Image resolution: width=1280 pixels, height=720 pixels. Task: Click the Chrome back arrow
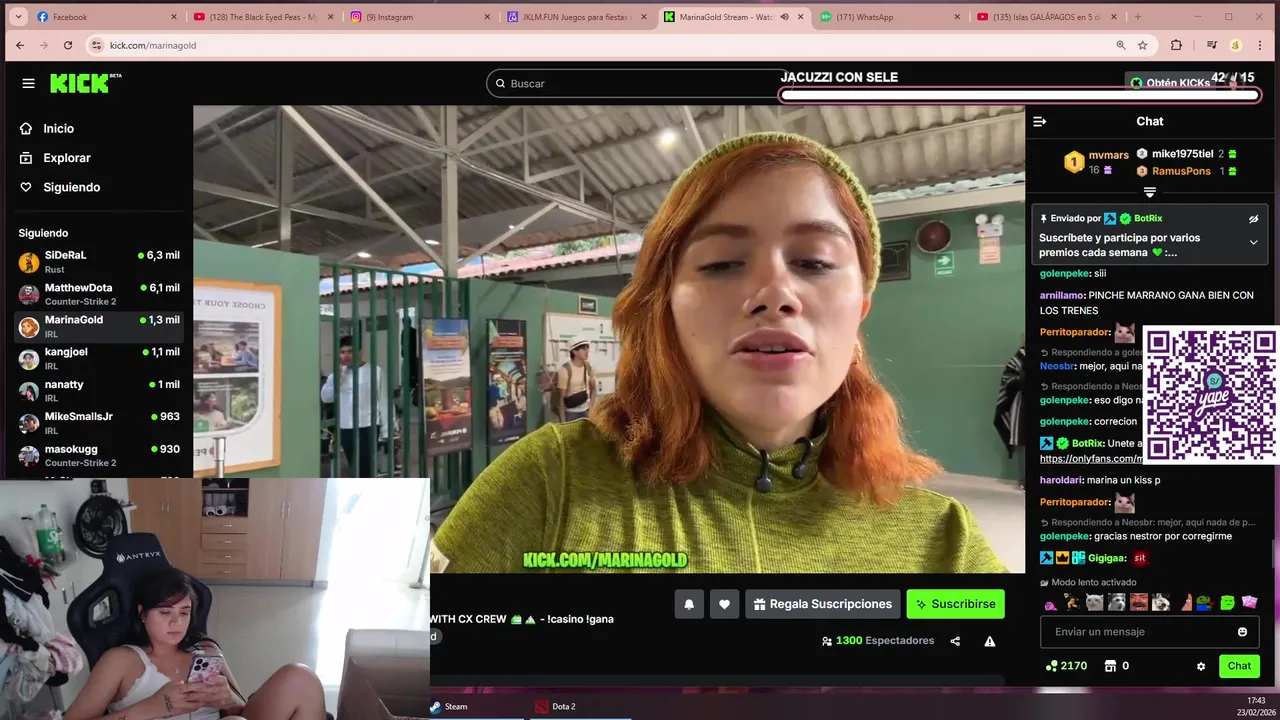(x=19, y=45)
